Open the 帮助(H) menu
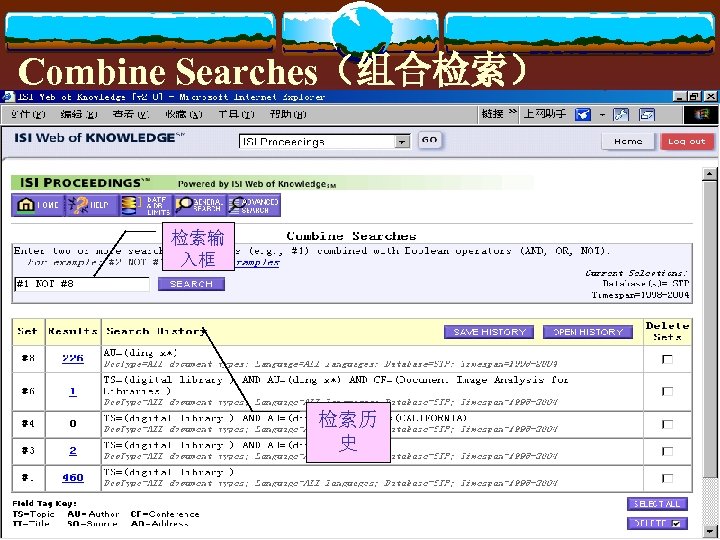 tap(288, 114)
